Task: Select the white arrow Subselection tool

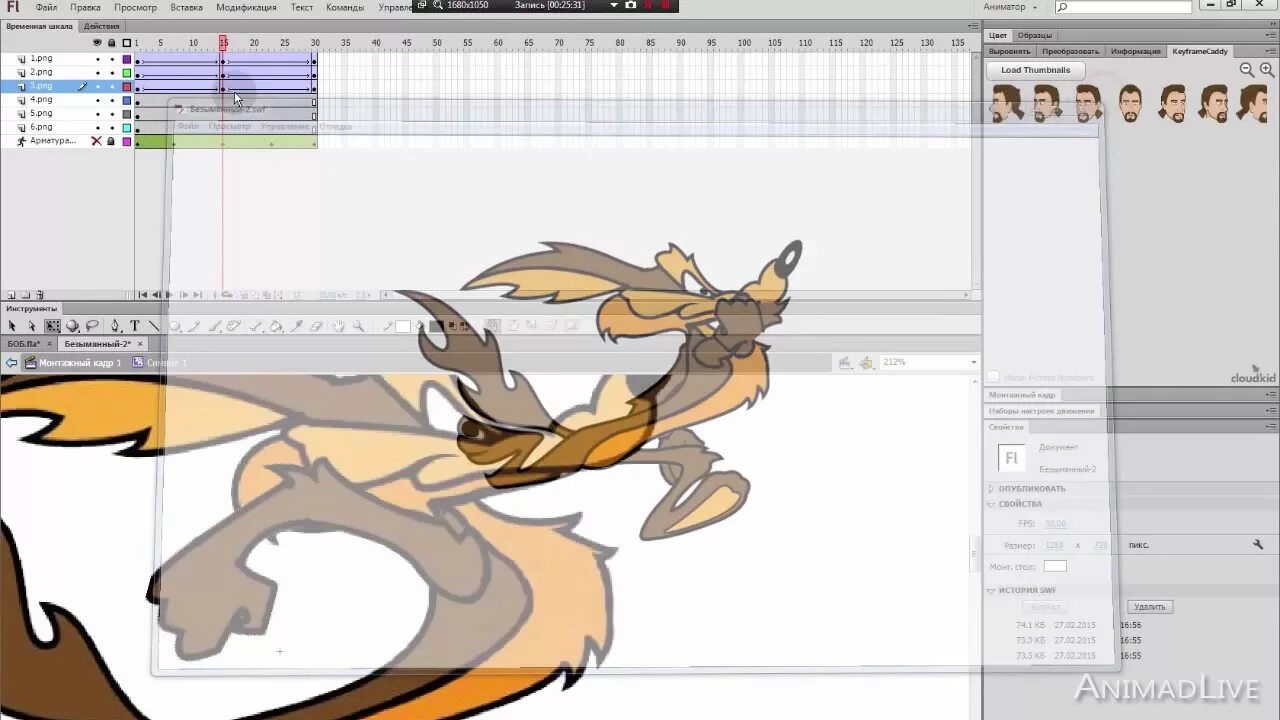Action: 31,326
